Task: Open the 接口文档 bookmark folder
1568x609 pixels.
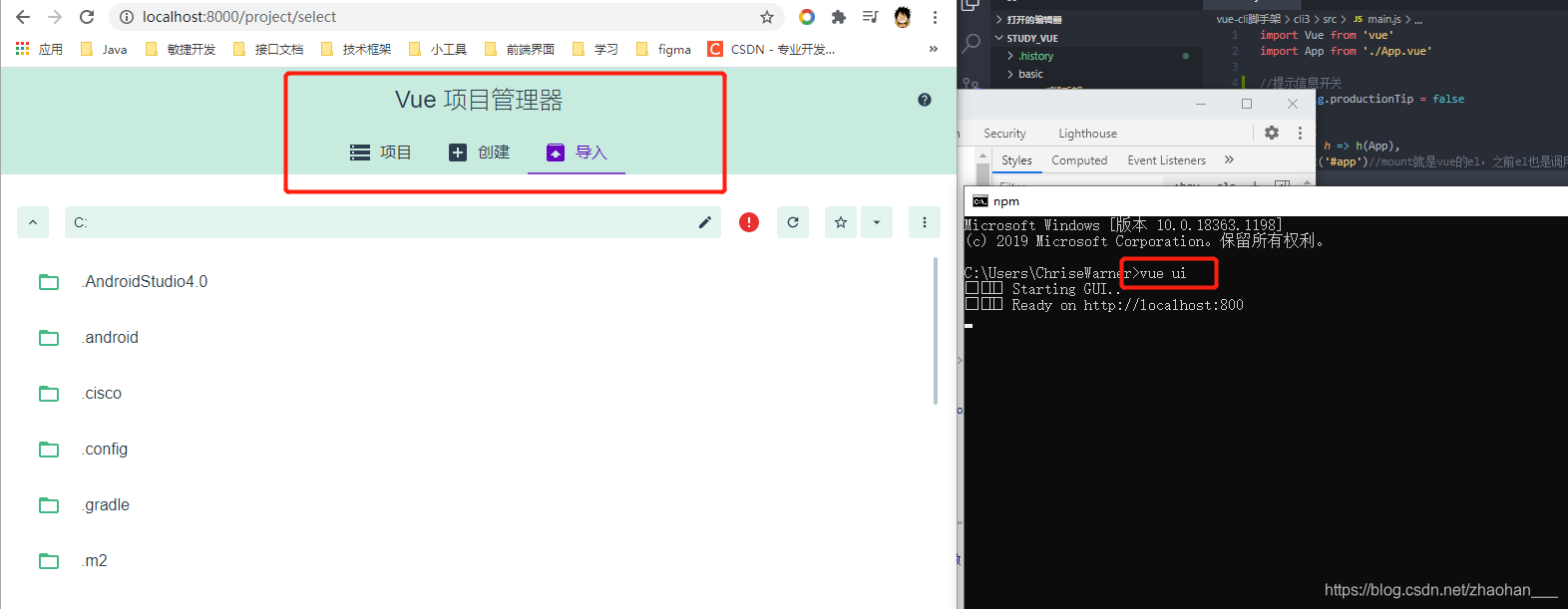Action: click(x=268, y=49)
